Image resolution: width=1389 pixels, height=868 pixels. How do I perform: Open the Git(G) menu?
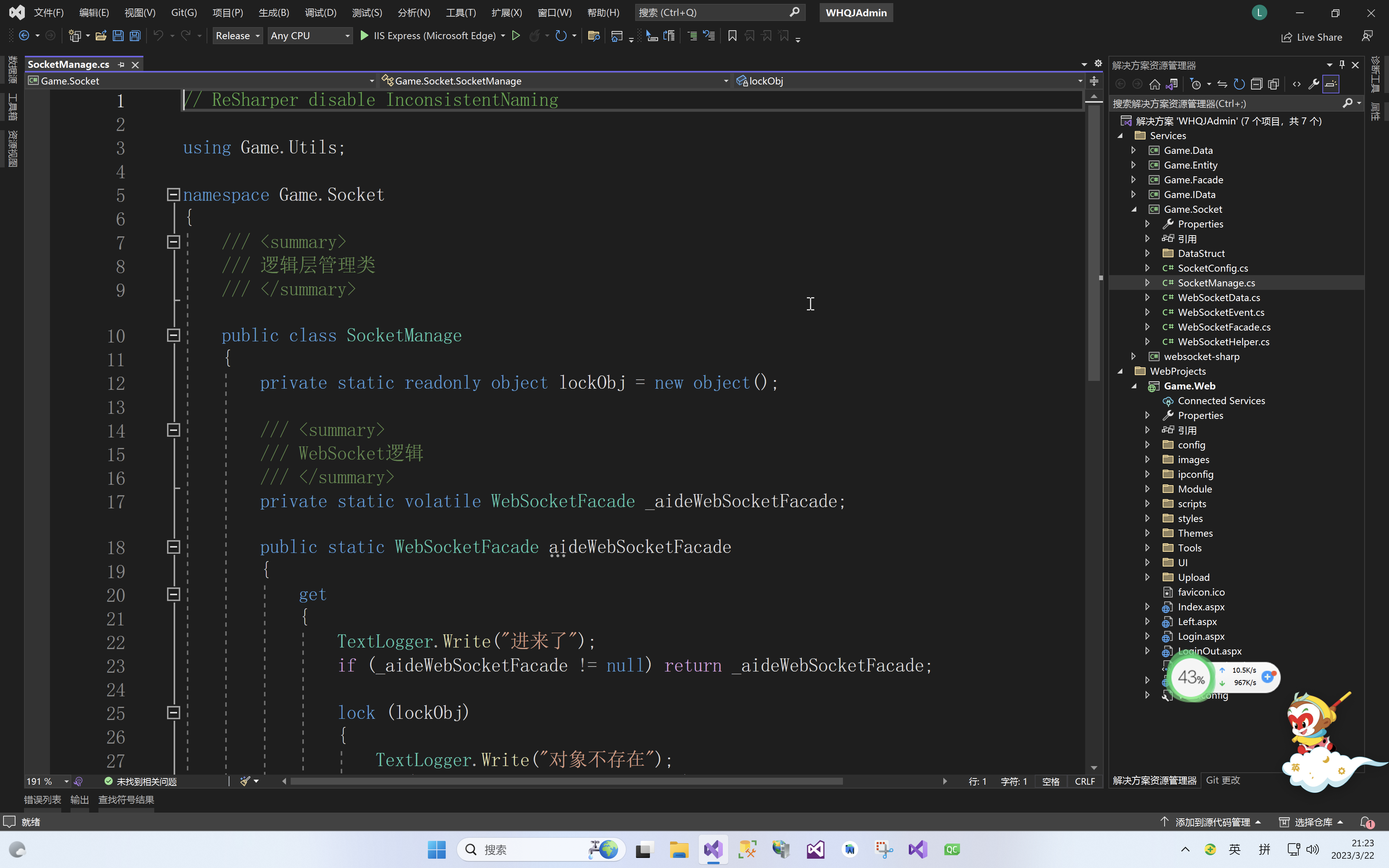click(x=184, y=13)
